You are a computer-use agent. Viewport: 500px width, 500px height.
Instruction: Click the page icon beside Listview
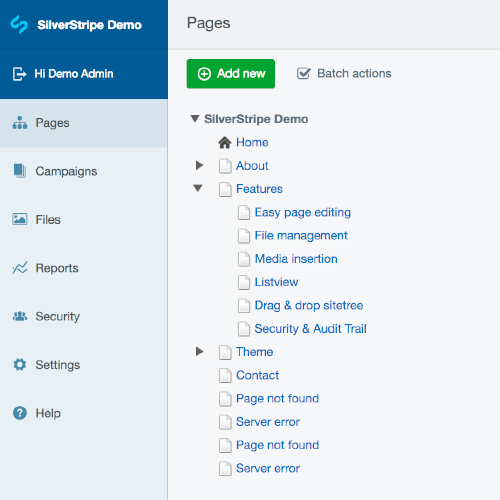click(244, 282)
